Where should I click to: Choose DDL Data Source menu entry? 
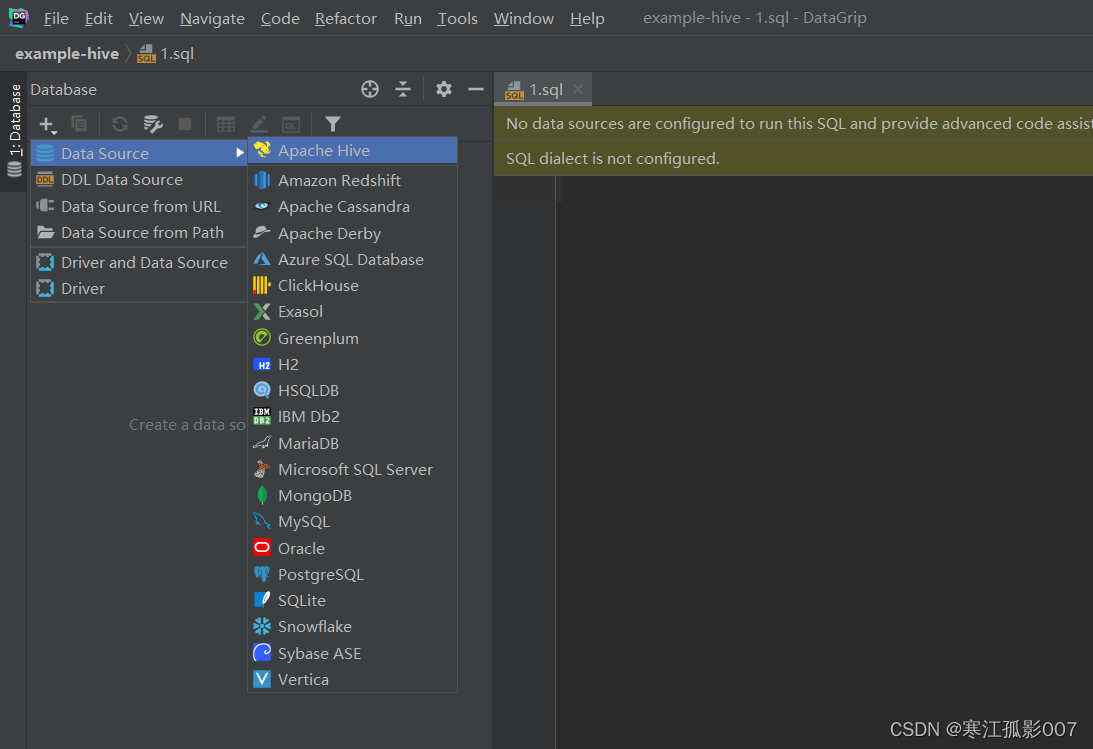139,180
